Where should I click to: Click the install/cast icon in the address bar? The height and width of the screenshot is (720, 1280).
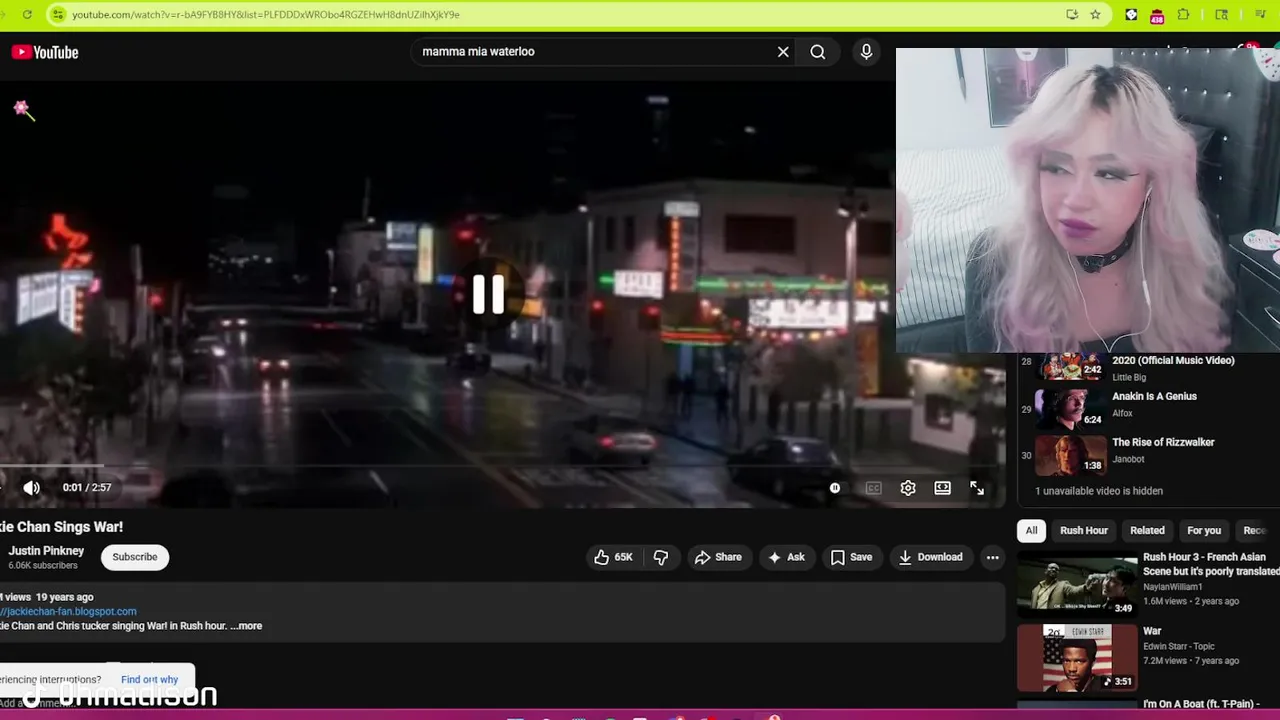coord(1072,14)
